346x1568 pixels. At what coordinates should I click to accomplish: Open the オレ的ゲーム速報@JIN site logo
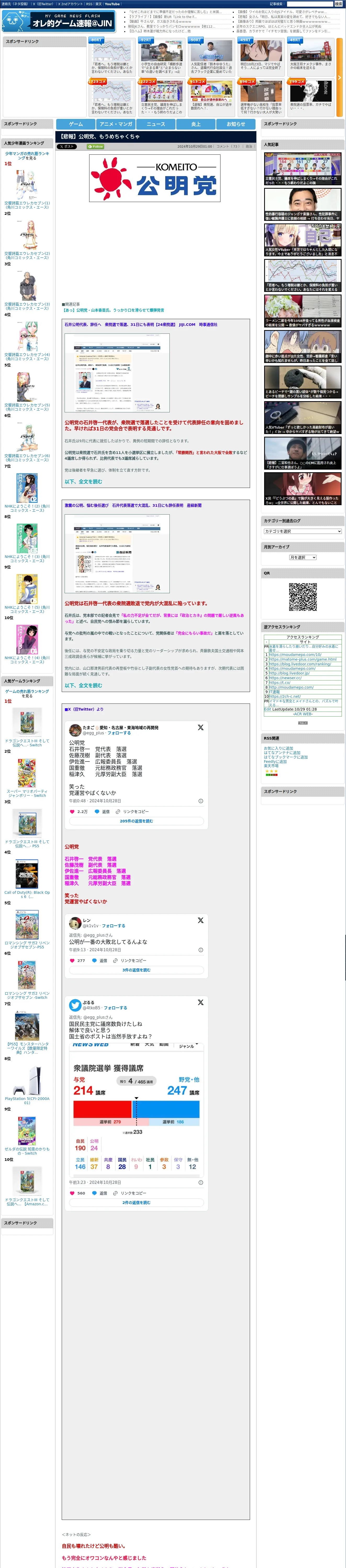click(x=59, y=21)
